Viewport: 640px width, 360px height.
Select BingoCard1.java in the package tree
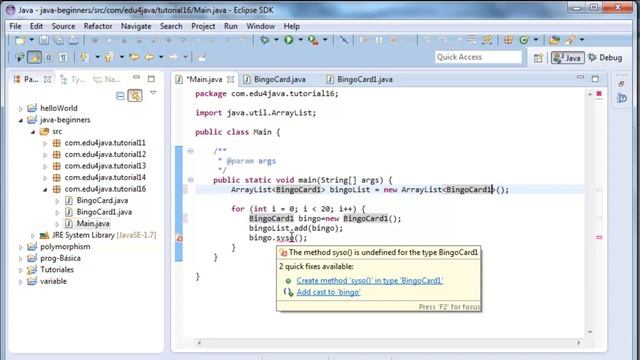[x=104, y=212]
